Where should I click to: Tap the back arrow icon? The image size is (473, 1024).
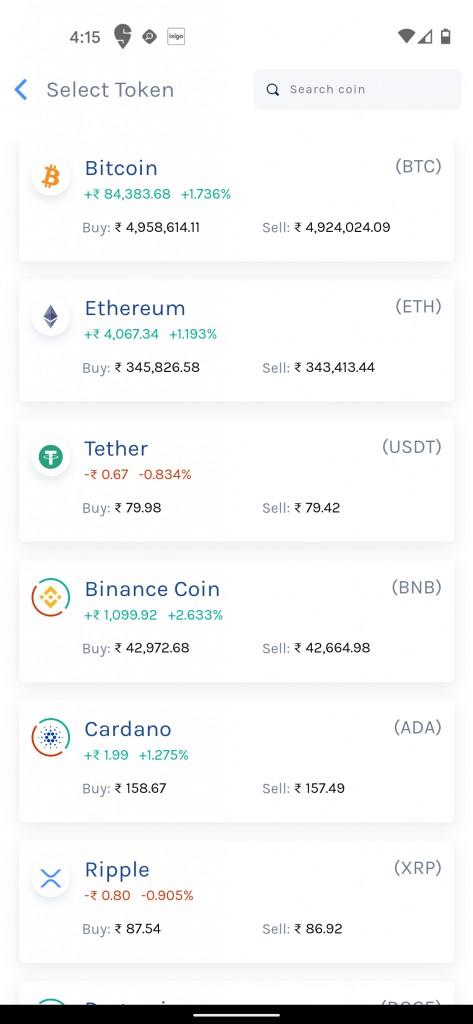[x=21, y=89]
